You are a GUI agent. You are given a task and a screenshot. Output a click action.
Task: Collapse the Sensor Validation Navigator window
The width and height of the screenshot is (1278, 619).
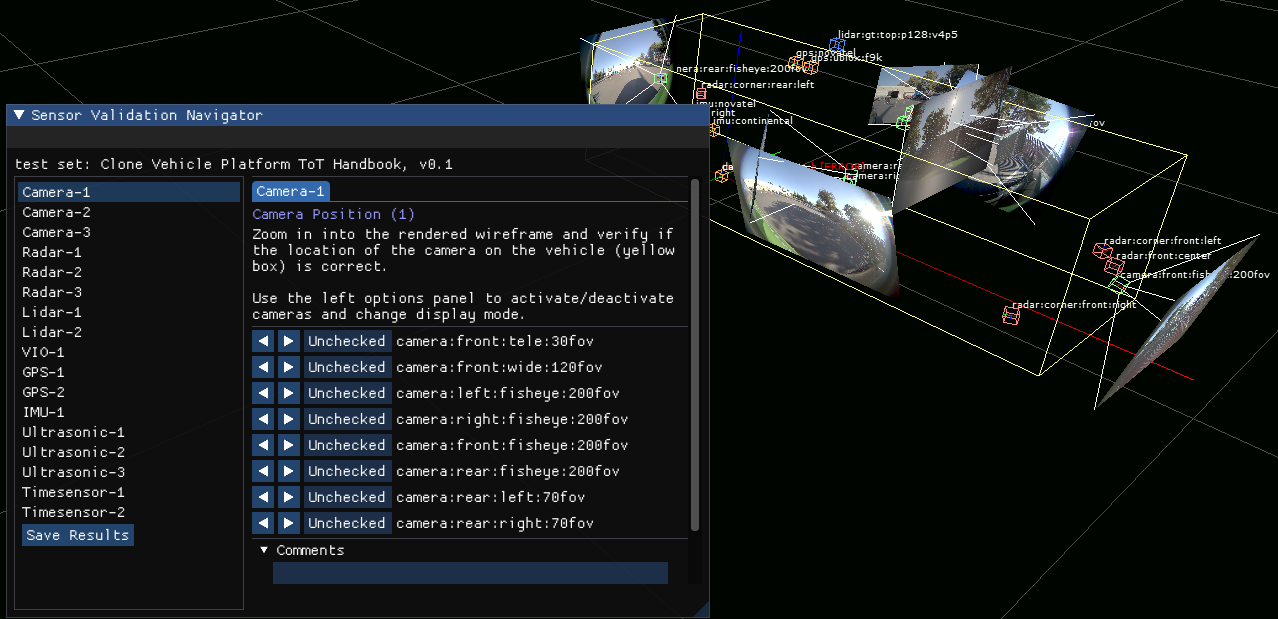(19, 115)
